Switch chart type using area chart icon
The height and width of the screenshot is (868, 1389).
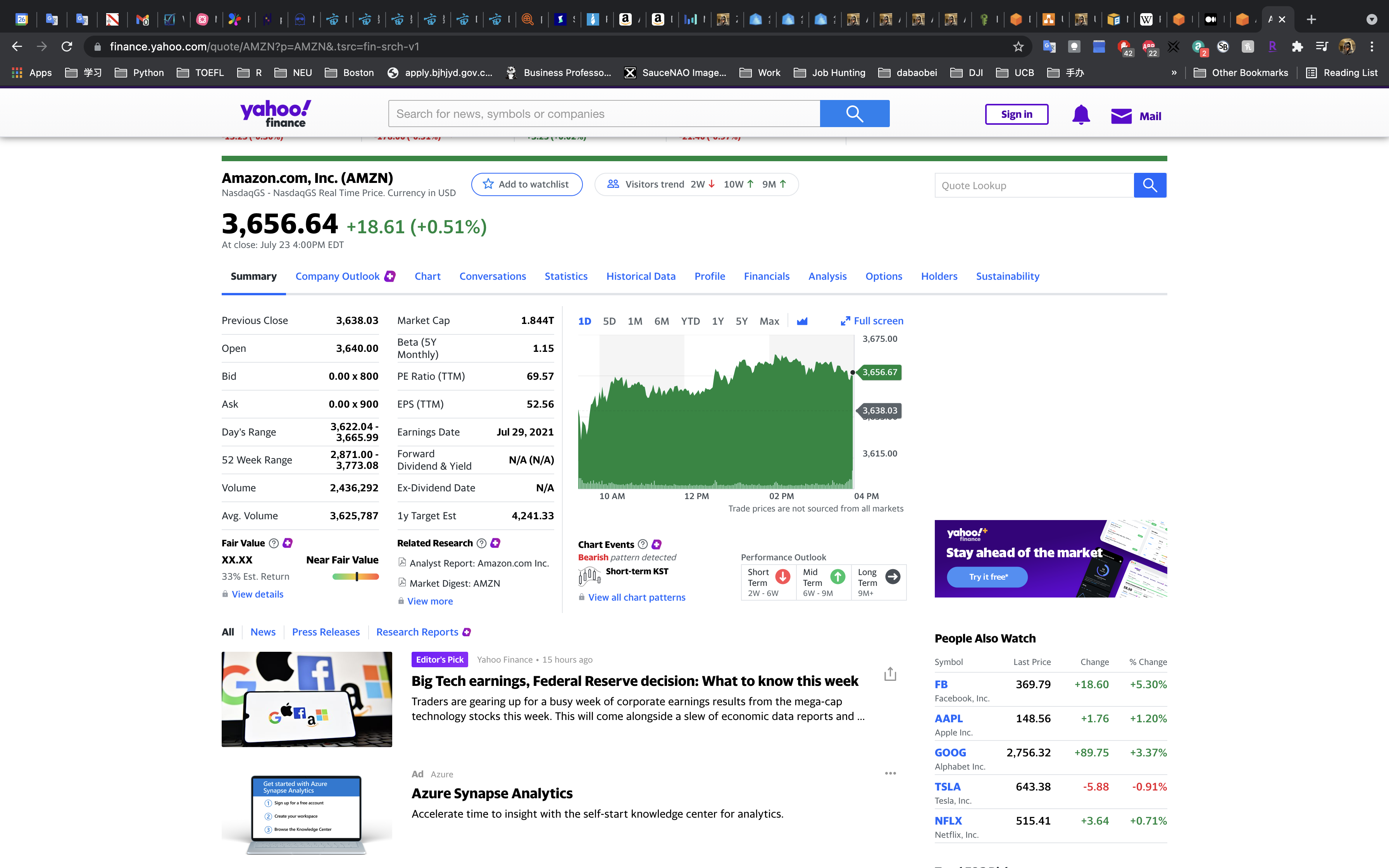pyautogui.click(x=802, y=322)
